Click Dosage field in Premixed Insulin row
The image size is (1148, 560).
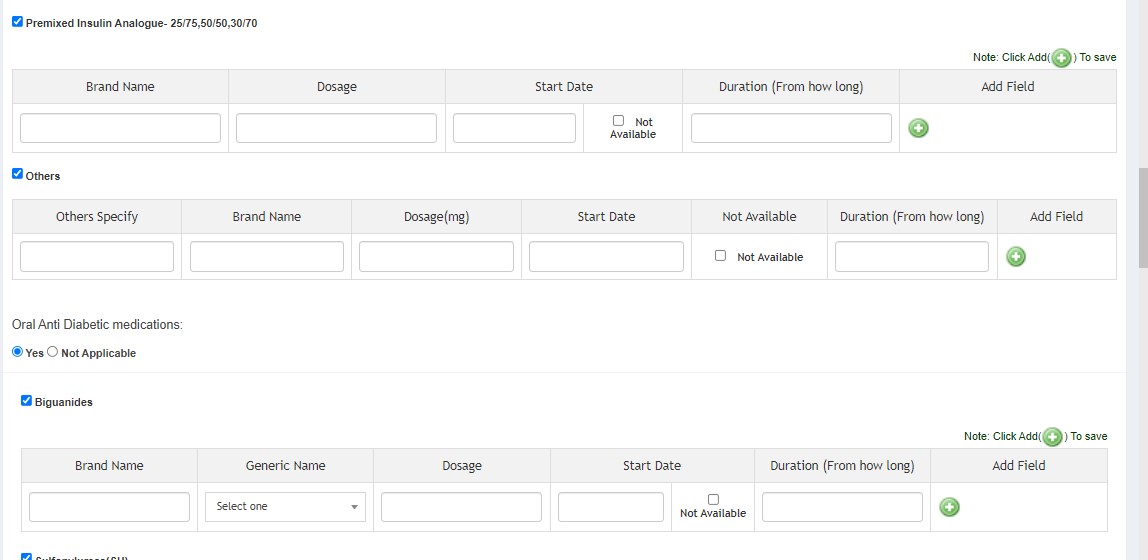pyautogui.click(x=336, y=128)
